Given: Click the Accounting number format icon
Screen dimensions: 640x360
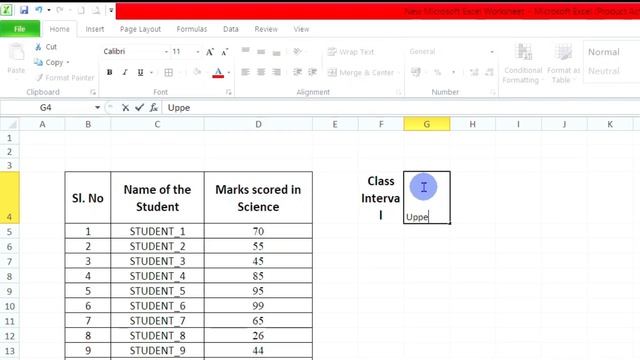Looking at the screenshot, I should pos(416,72).
